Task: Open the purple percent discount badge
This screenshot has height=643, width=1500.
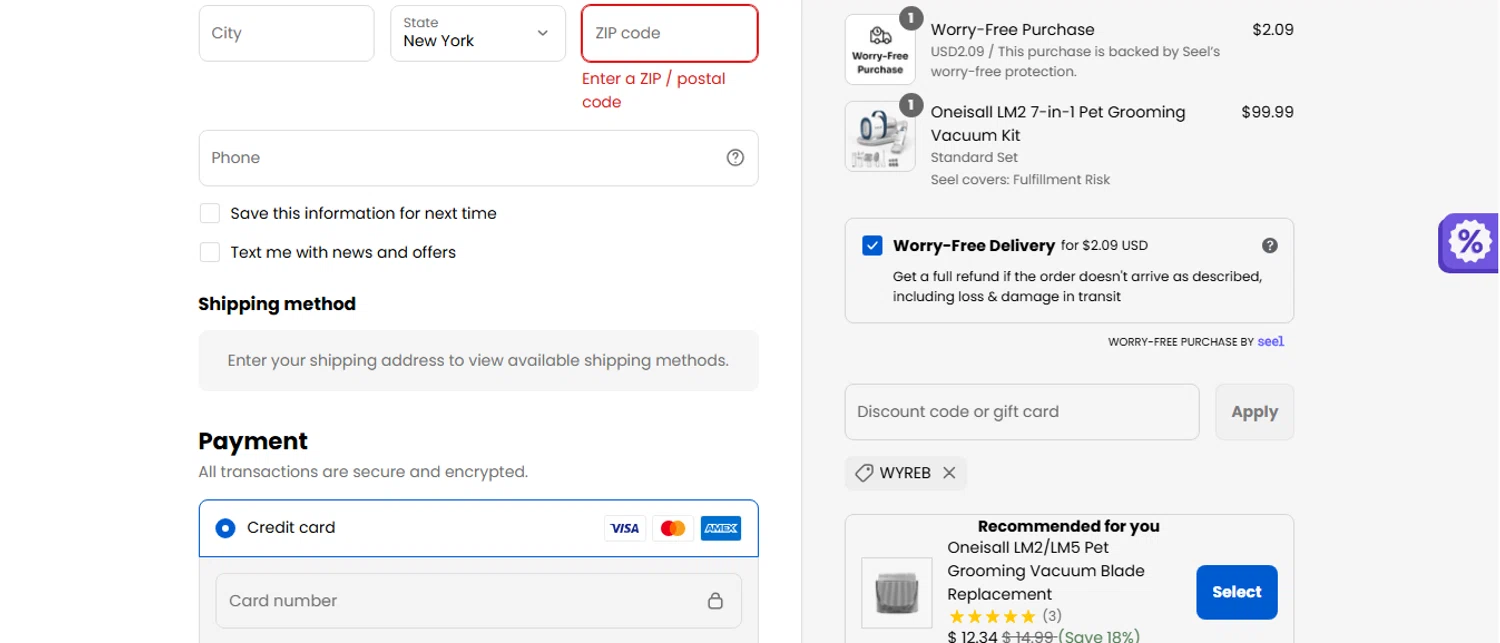Action: (1469, 242)
